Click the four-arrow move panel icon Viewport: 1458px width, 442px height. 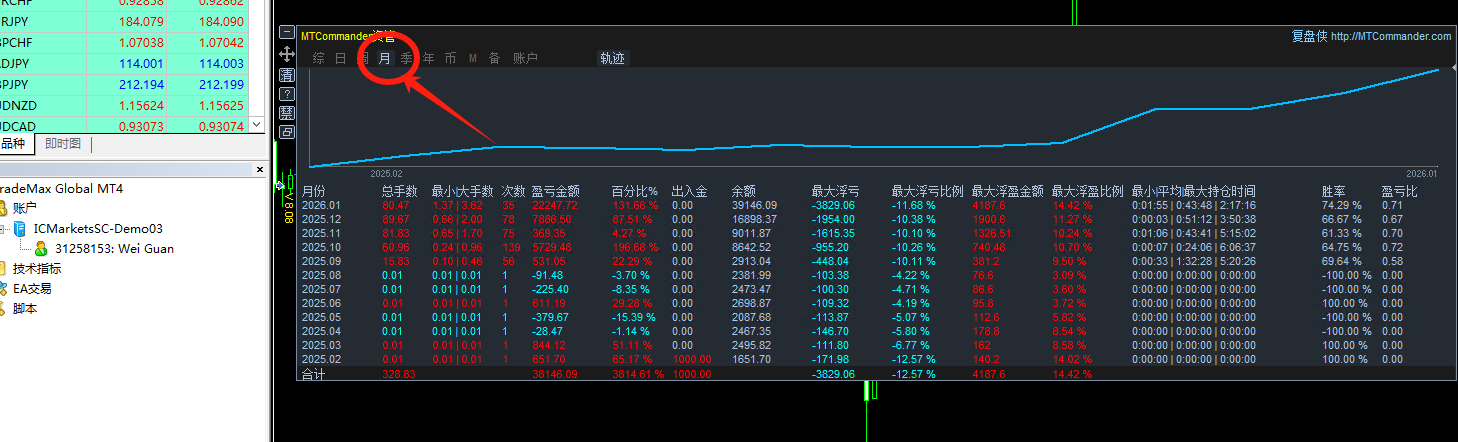click(x=287, y=55)
